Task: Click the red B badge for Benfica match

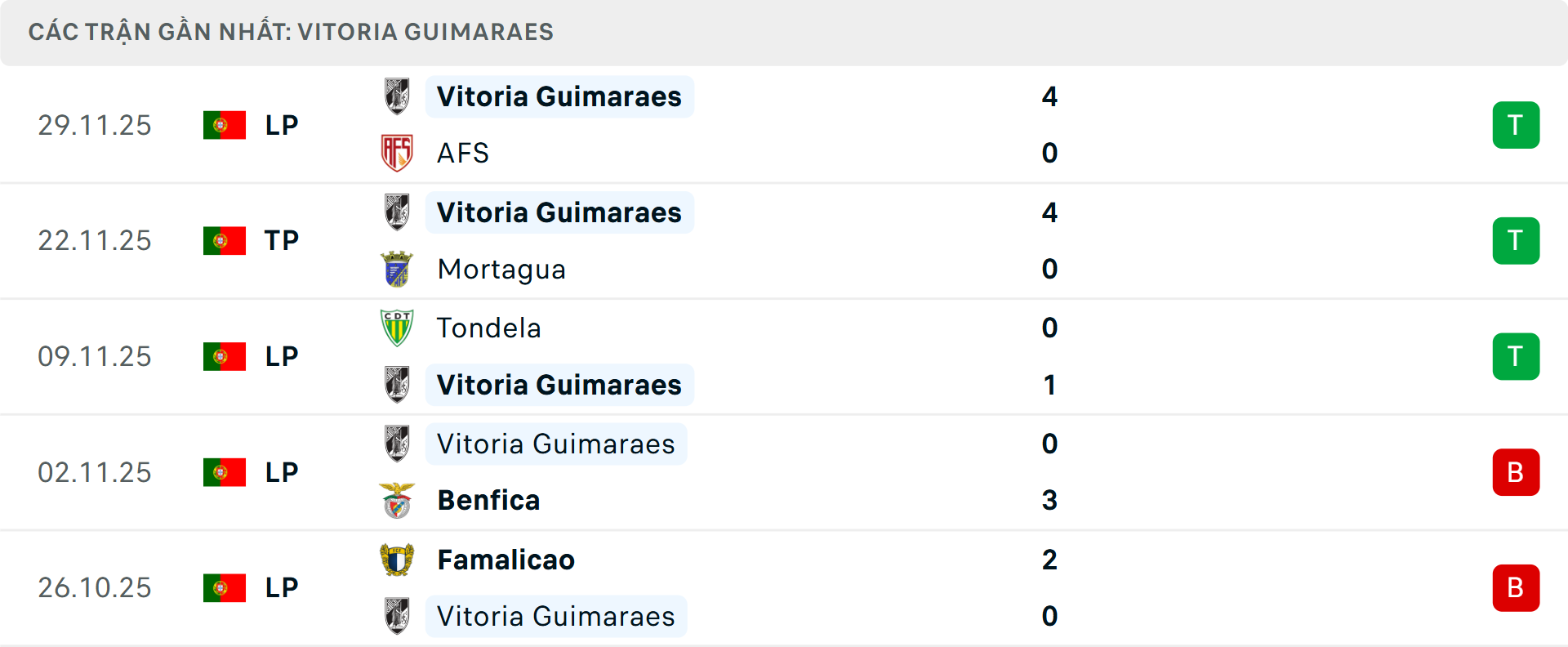Action: 1516,472
